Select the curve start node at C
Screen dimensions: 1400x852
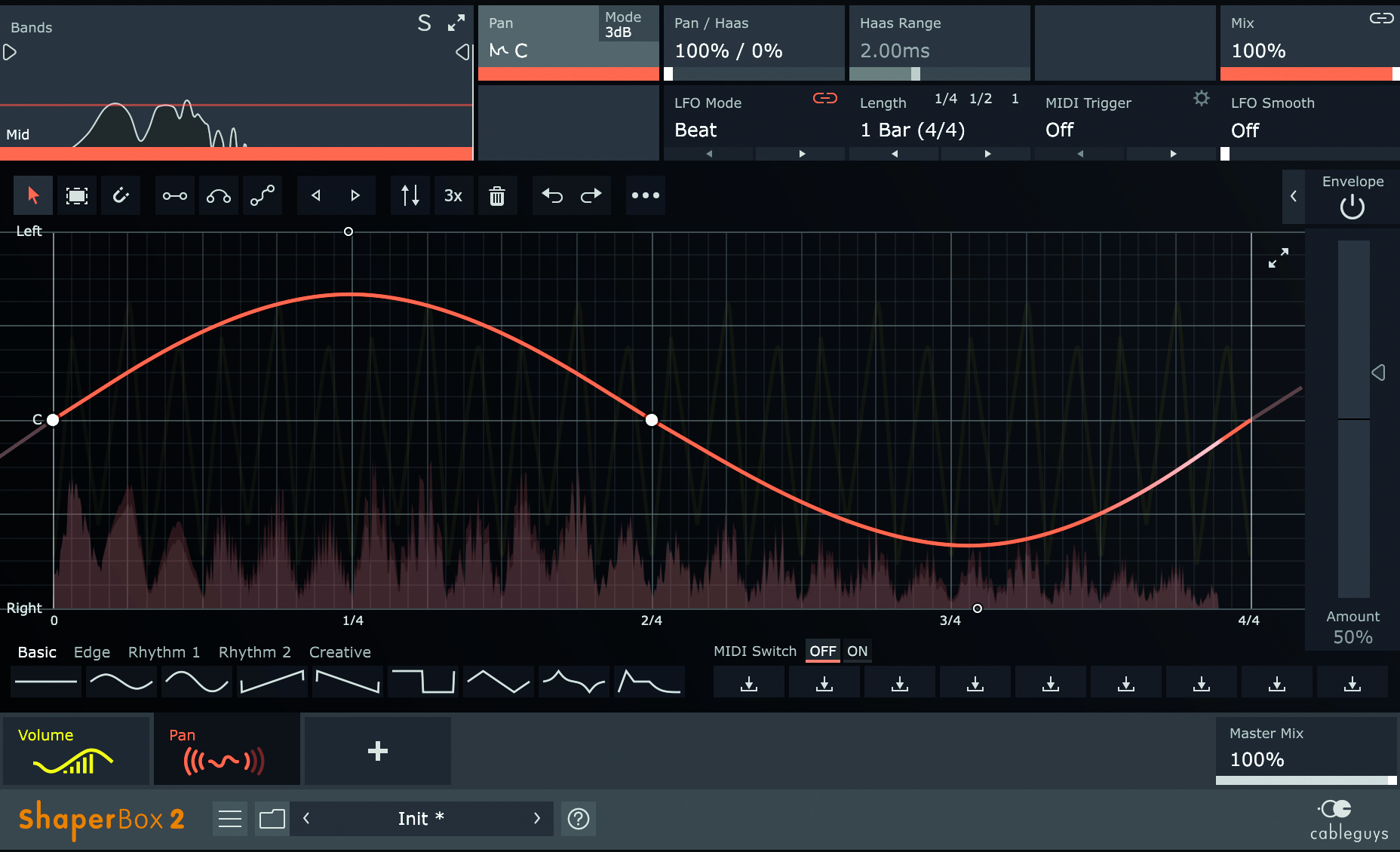point(53,420)
